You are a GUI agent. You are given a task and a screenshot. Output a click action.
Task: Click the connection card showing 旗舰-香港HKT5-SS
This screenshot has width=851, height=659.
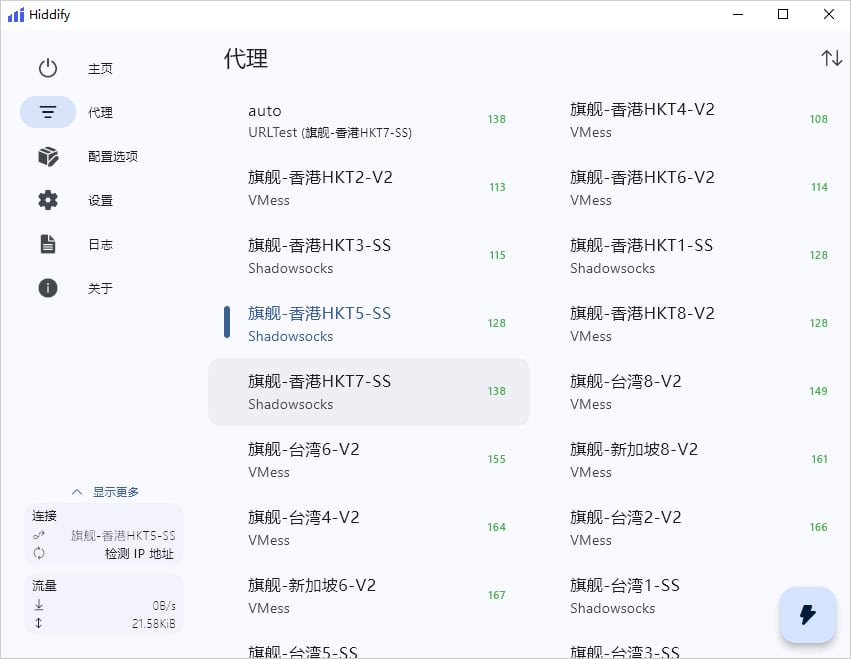104,535
